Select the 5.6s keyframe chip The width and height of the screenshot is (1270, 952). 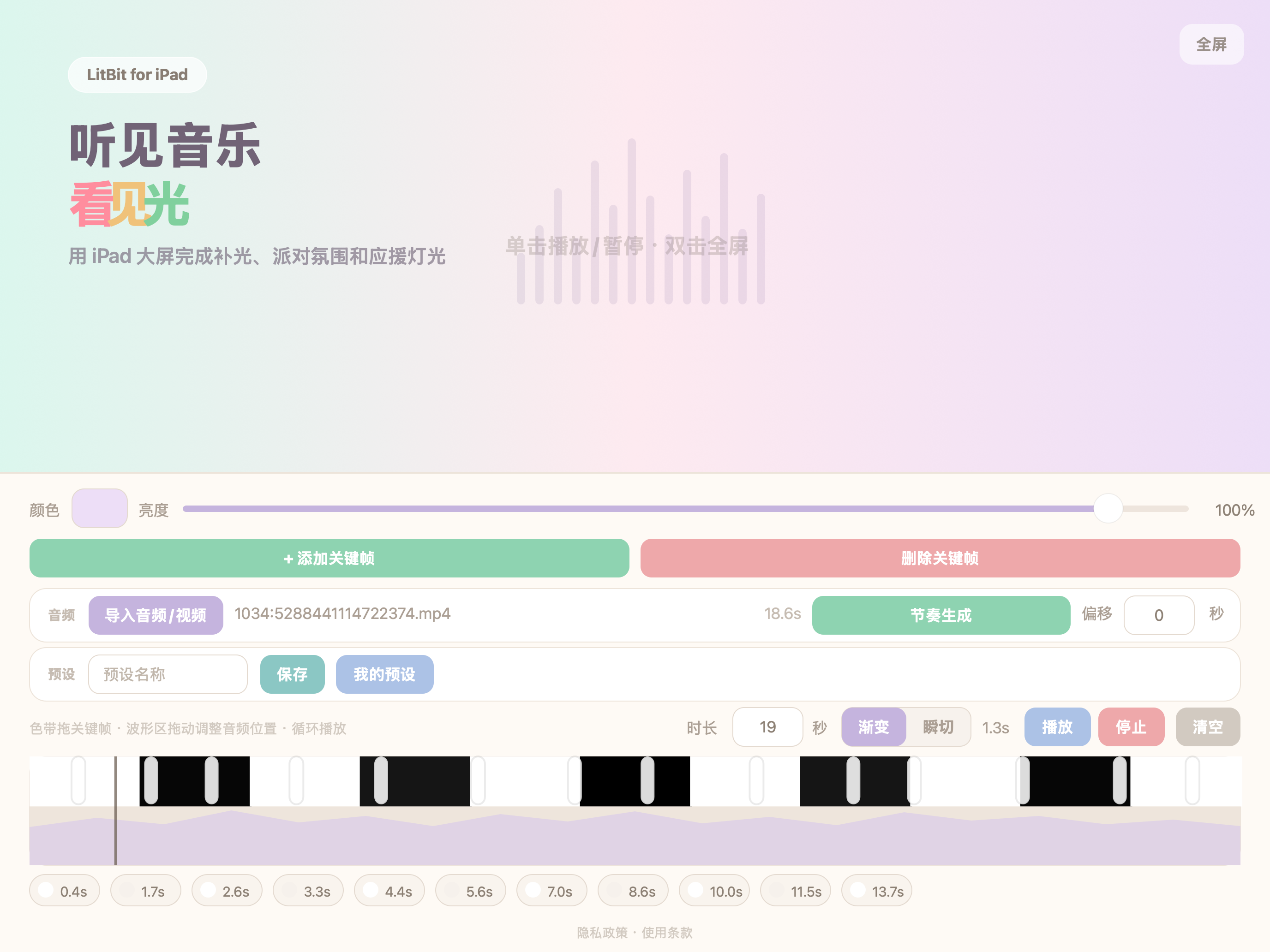tap(471, 891)
